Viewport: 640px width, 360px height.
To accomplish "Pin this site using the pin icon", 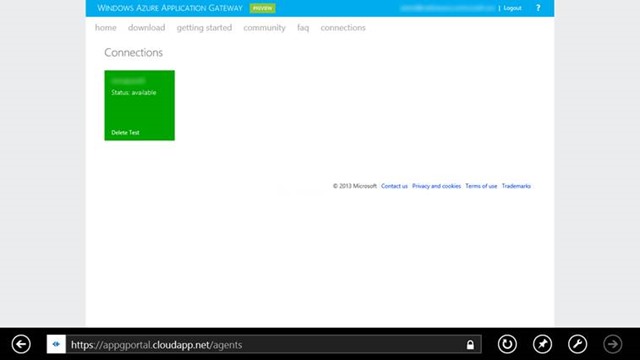I will 542,344.
